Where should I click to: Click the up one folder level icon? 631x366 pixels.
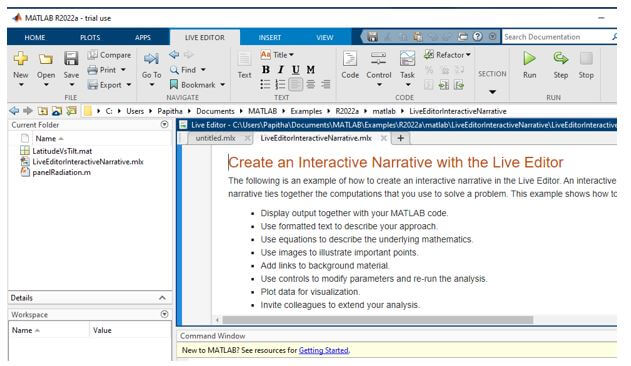point(43,111)
